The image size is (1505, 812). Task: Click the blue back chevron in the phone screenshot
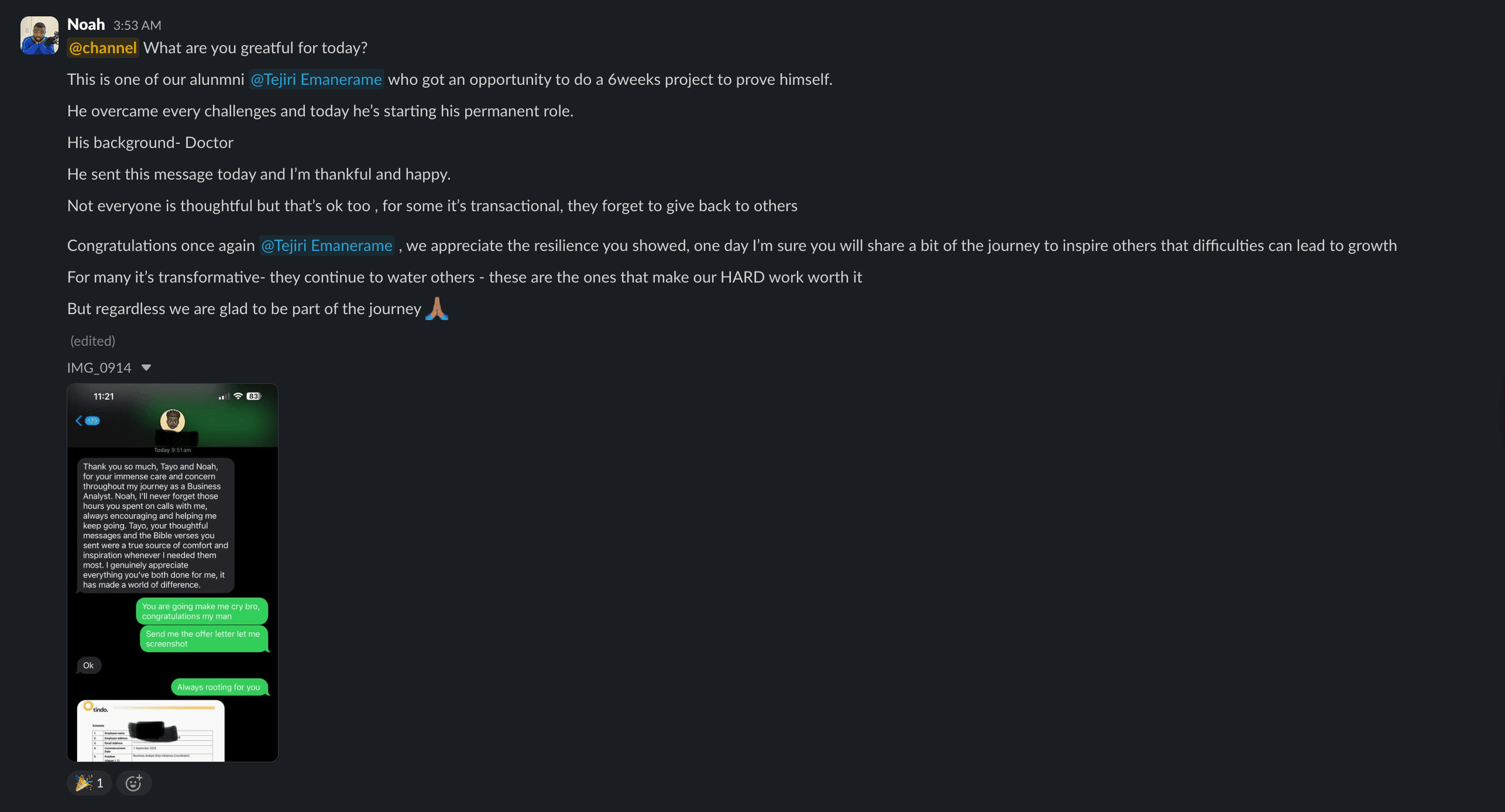click(x=79, y=421)
